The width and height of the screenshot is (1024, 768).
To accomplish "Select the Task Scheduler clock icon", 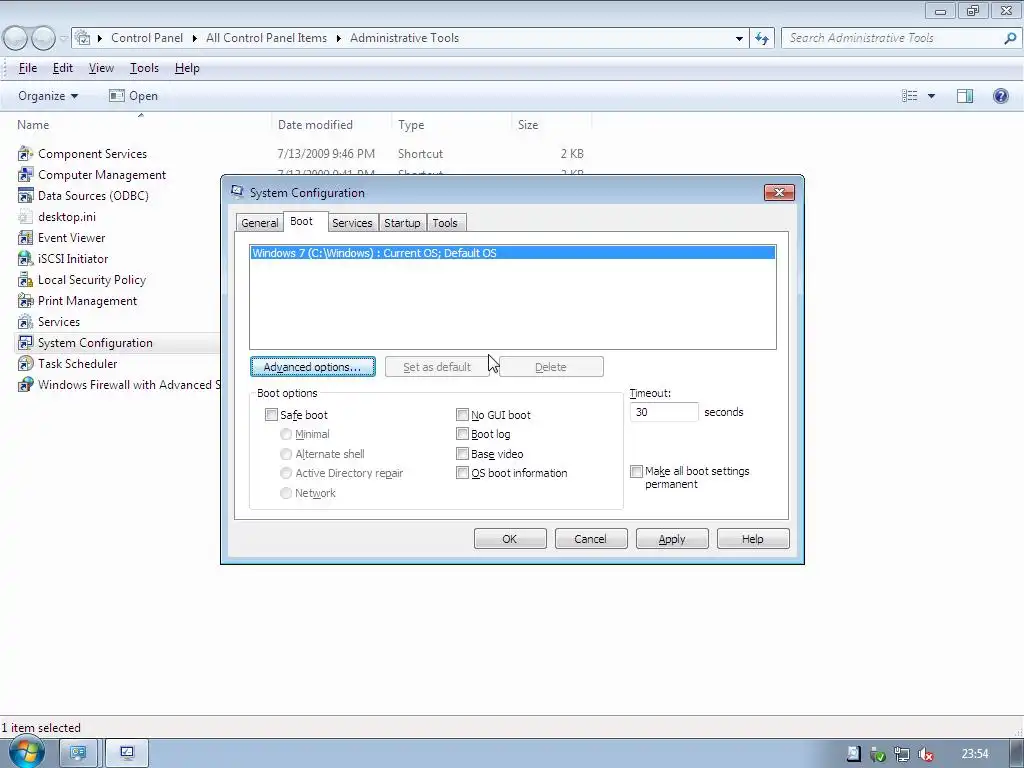I will coord(25,364).
